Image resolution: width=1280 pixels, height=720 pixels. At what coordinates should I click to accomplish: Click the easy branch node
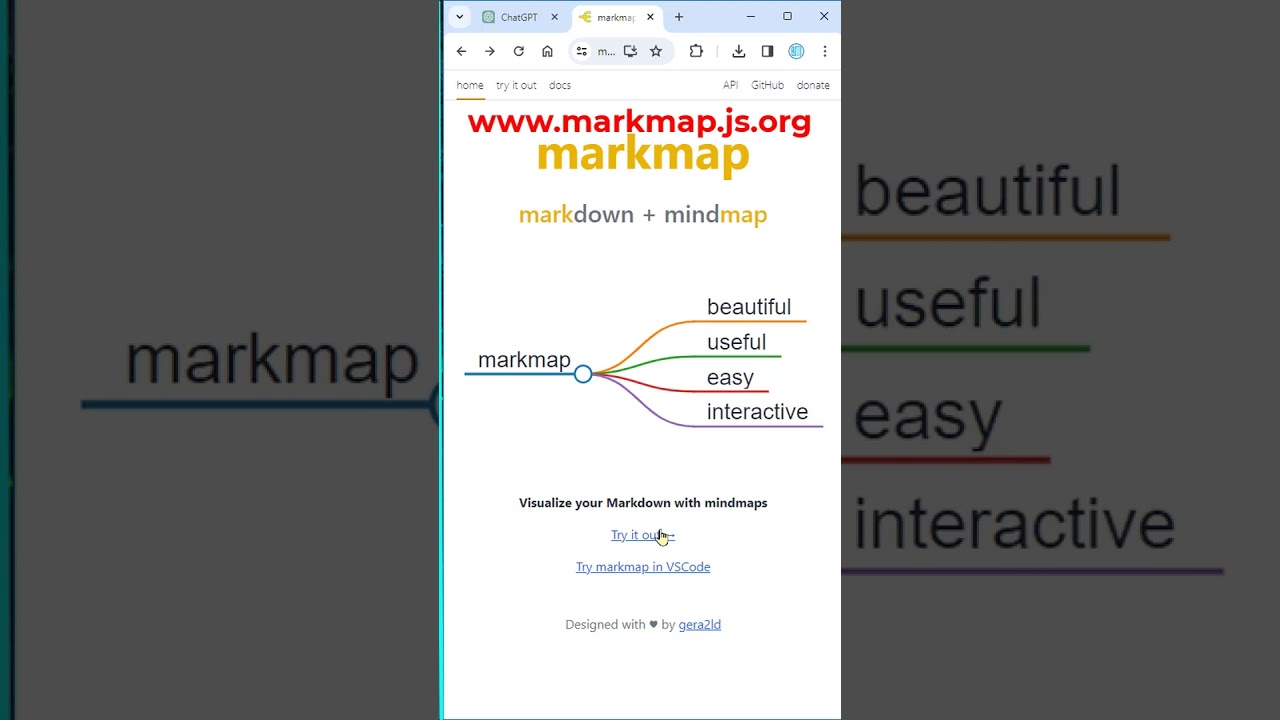(730, 377)
